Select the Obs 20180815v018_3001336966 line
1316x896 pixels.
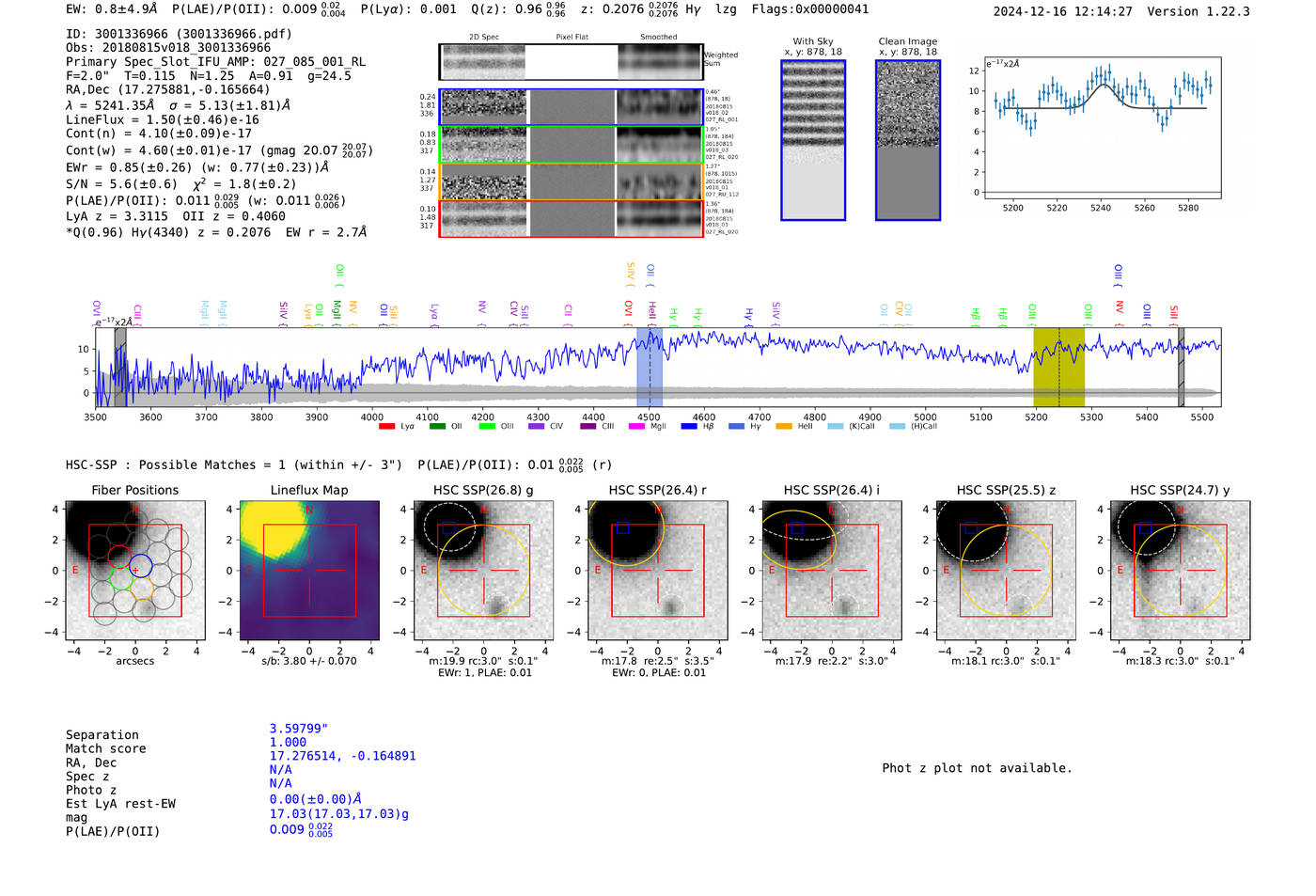point(168,48)
